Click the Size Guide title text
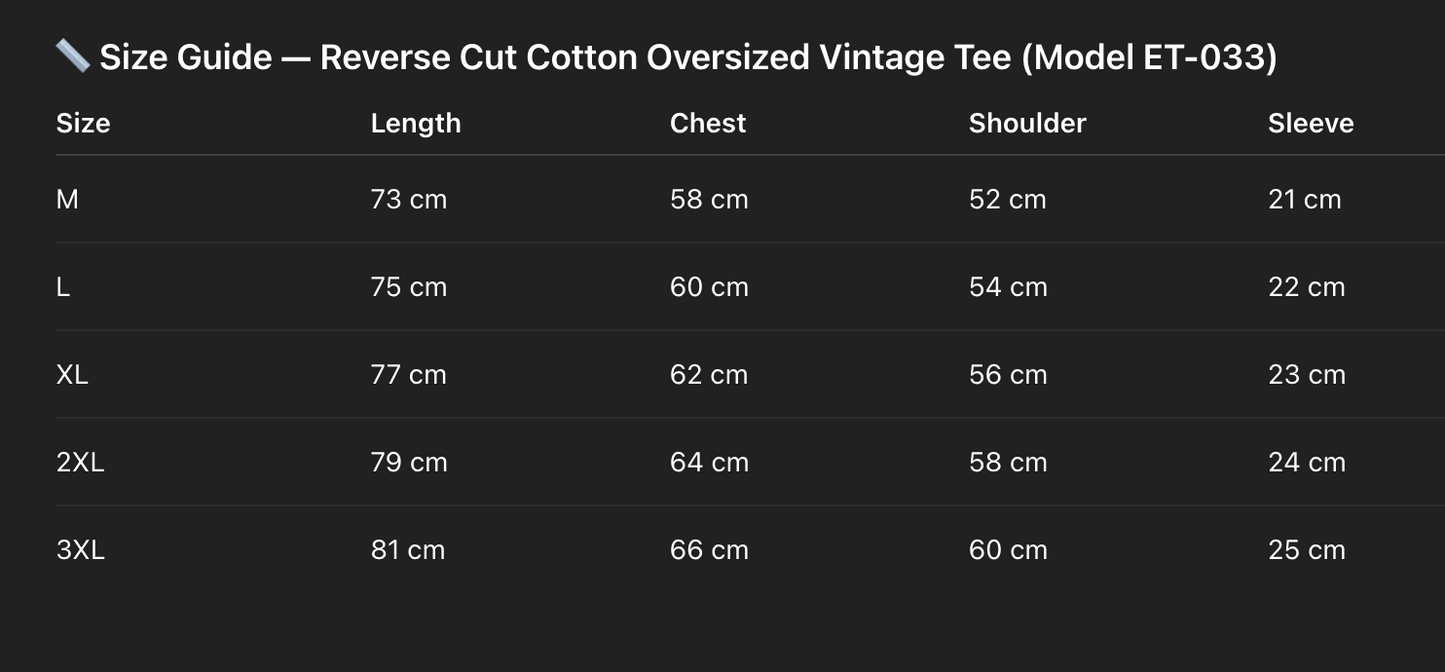The width and height of the screenshot is (1445, 672). pos(688,57)
